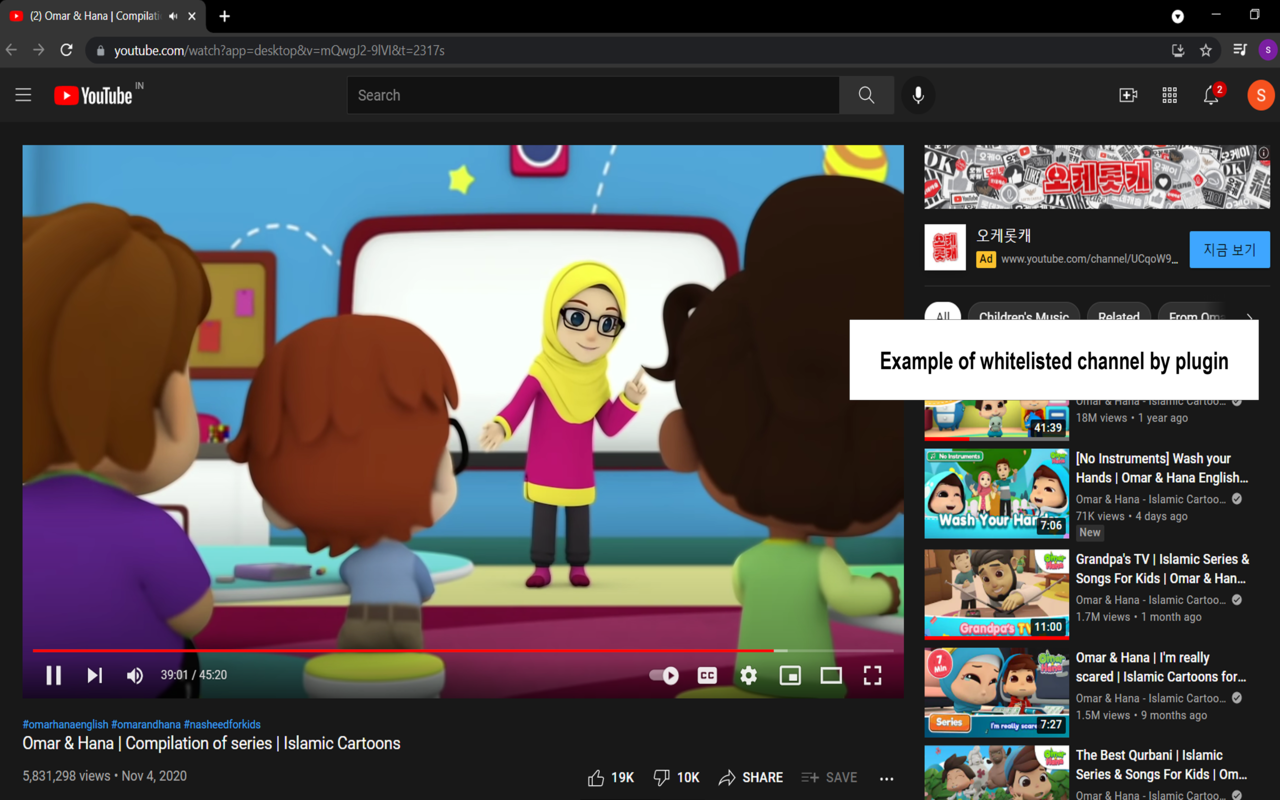Viewport: 1280px width, 800px height.
Task: Start voice search with microphone icon
Action: [x=918, y=95]
